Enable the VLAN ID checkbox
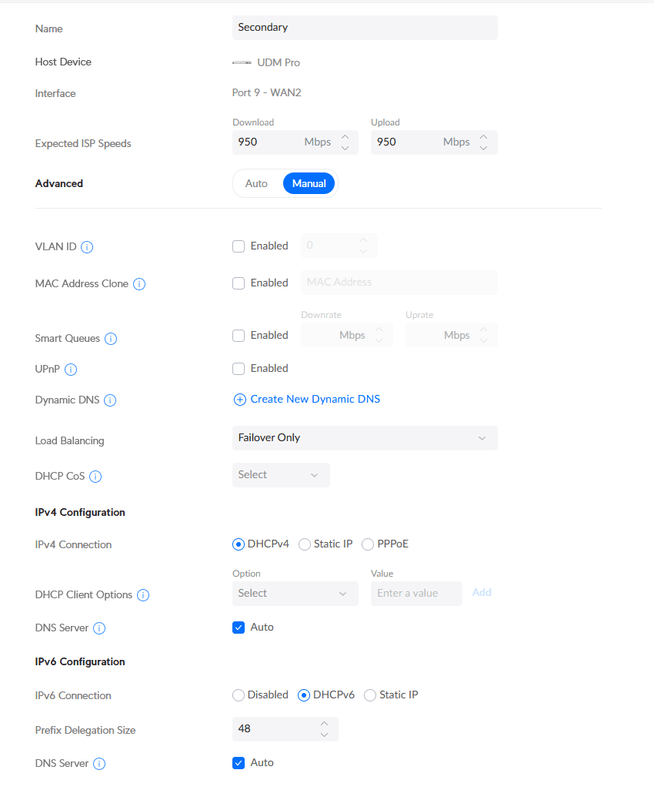Screen dimensions: 654x800 238,246
